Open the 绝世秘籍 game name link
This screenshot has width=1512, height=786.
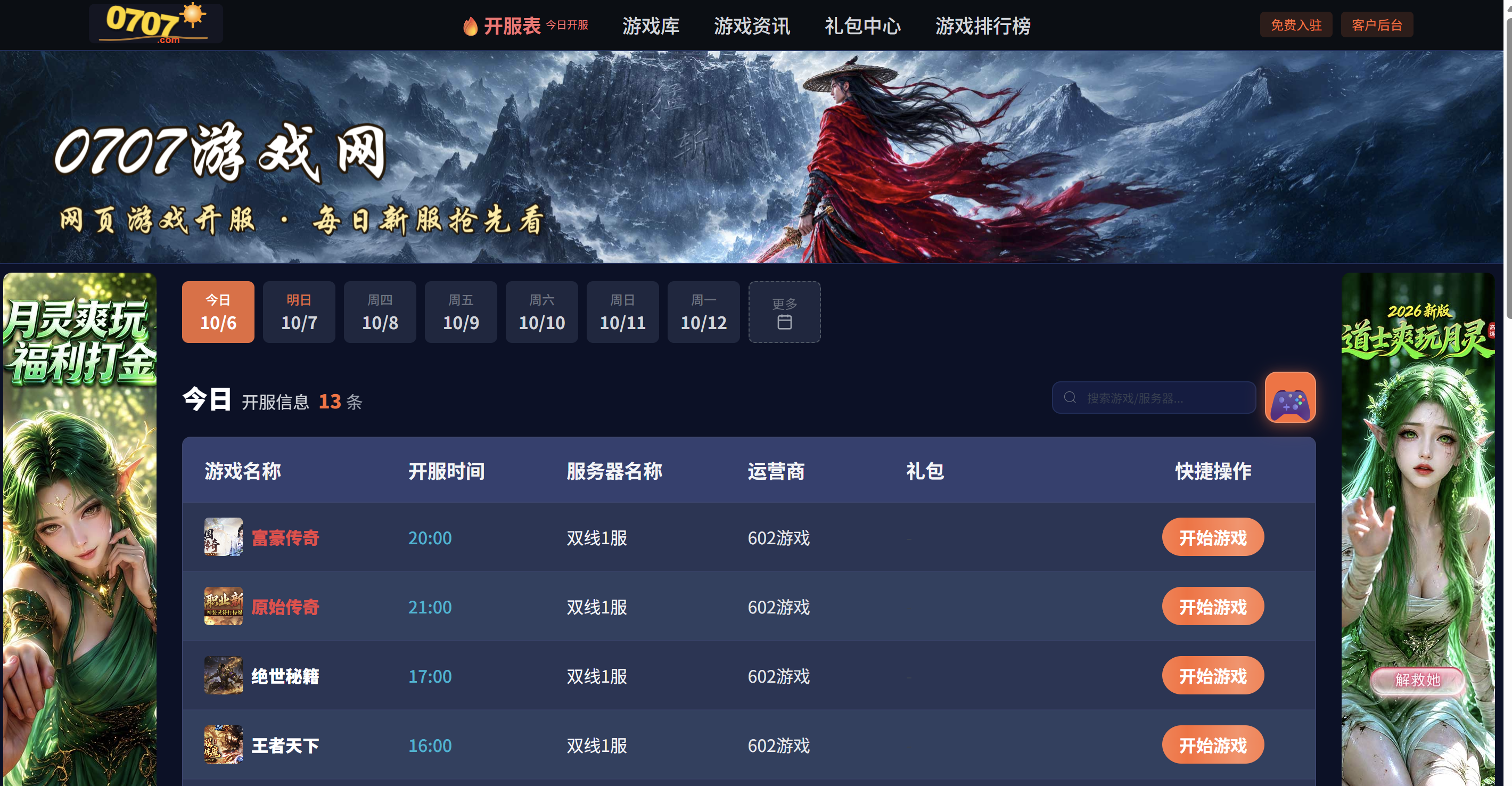tap(285, 676)
